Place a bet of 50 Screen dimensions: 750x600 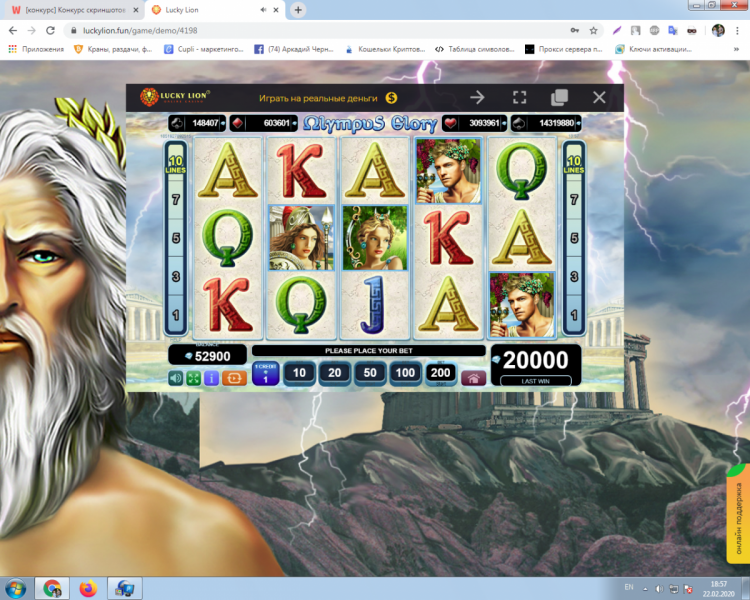click(x=369, y=374)
